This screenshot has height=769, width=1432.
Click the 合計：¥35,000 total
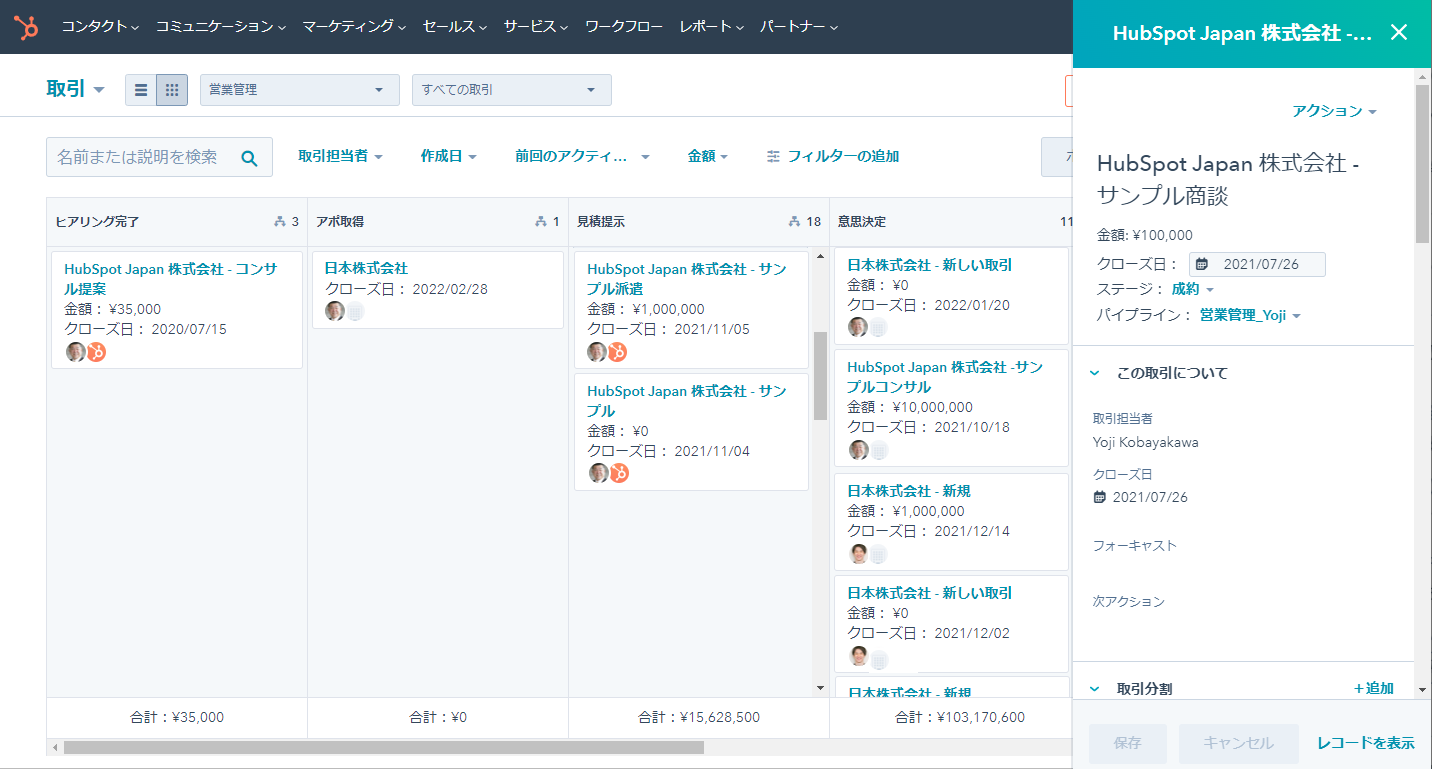pyautogui.click(x=177, y=717)
